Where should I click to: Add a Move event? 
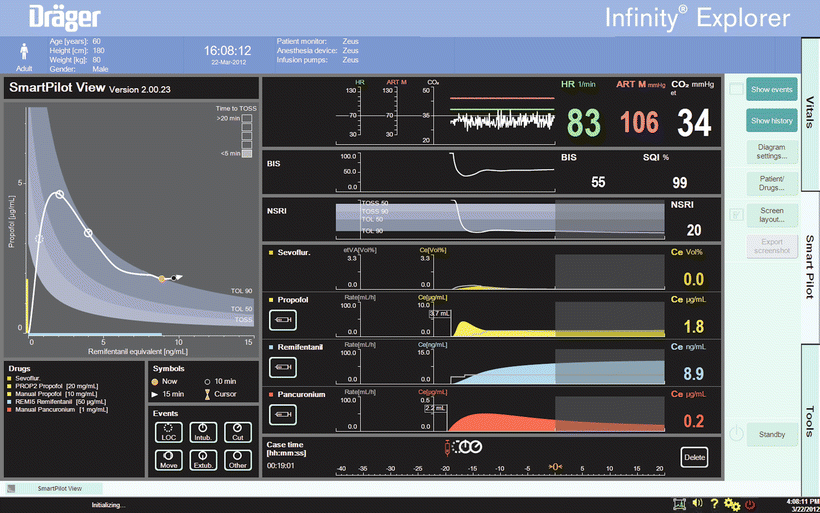167,461
